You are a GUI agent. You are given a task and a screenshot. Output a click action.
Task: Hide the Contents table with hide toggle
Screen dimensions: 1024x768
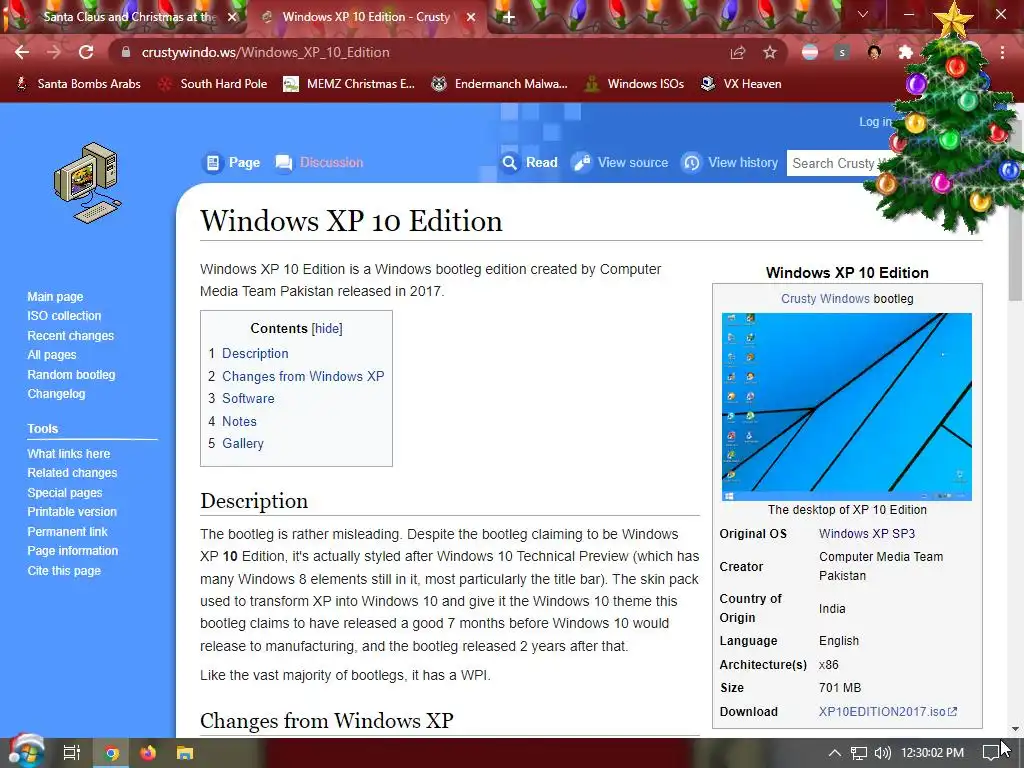coord(327,328)
